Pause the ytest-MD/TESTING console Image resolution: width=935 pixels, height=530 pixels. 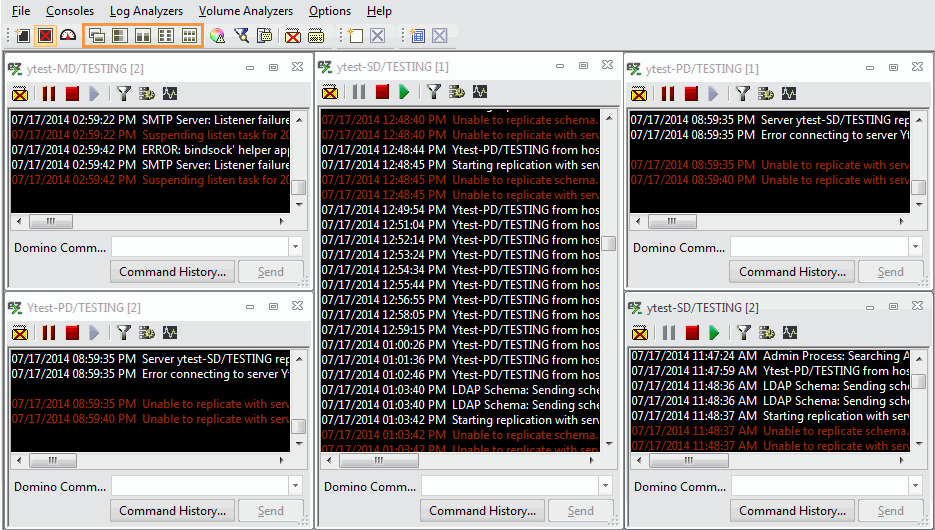coord(48,94)
